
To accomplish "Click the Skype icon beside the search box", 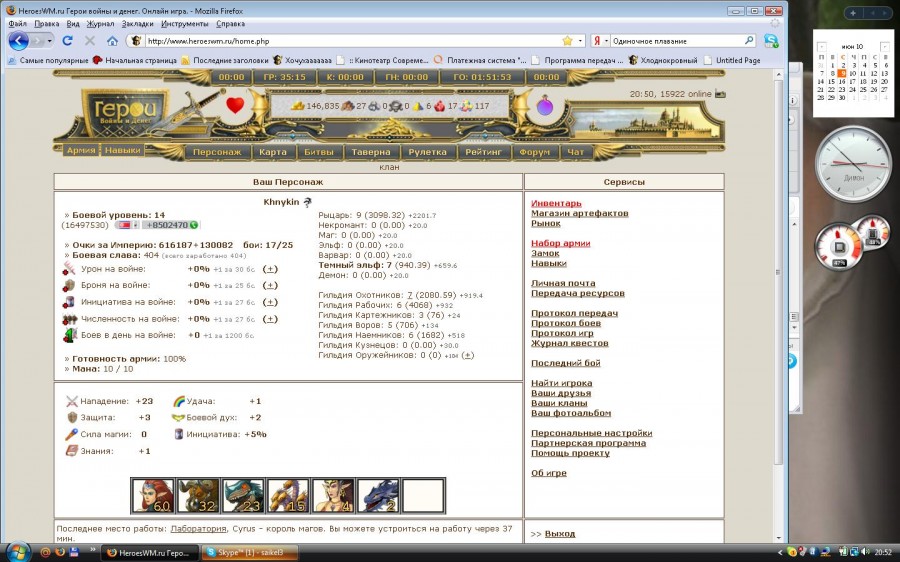I will tap(771, 41).
